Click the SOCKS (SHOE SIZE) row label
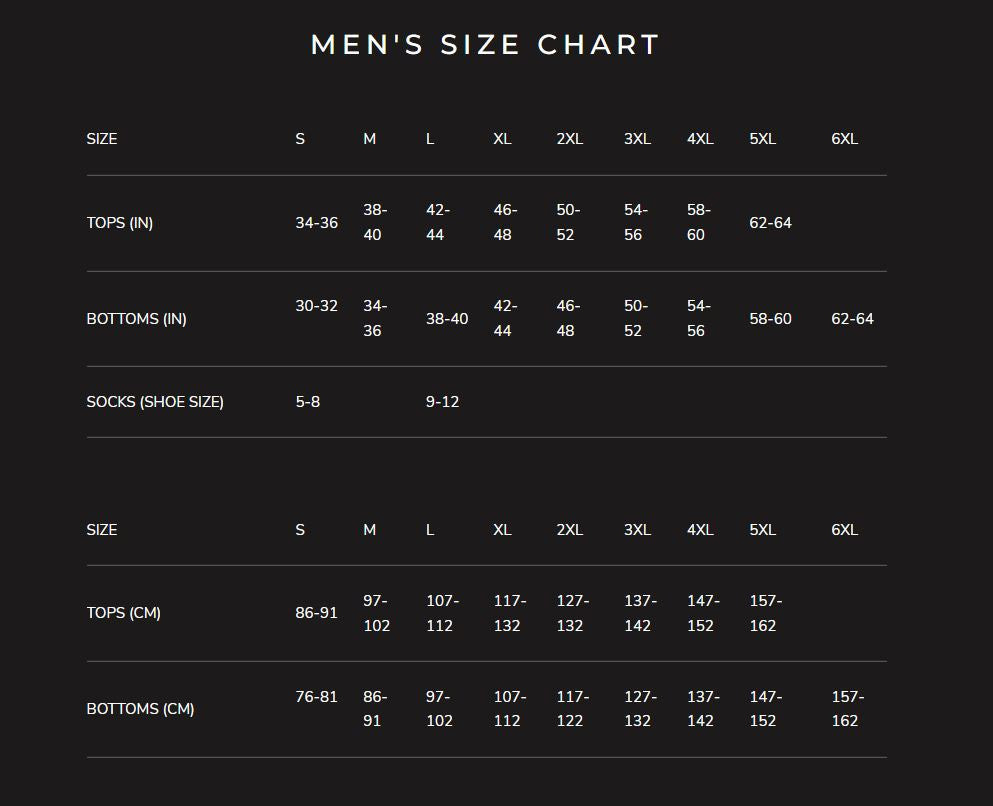This screenshot has height=806, width=993. (x=155, y=402)
